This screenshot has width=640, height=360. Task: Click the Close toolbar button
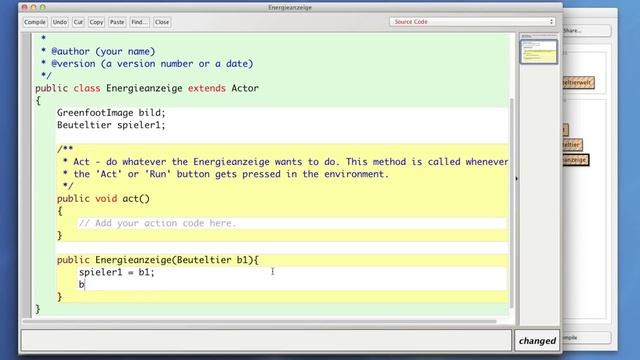click(162, 22)
